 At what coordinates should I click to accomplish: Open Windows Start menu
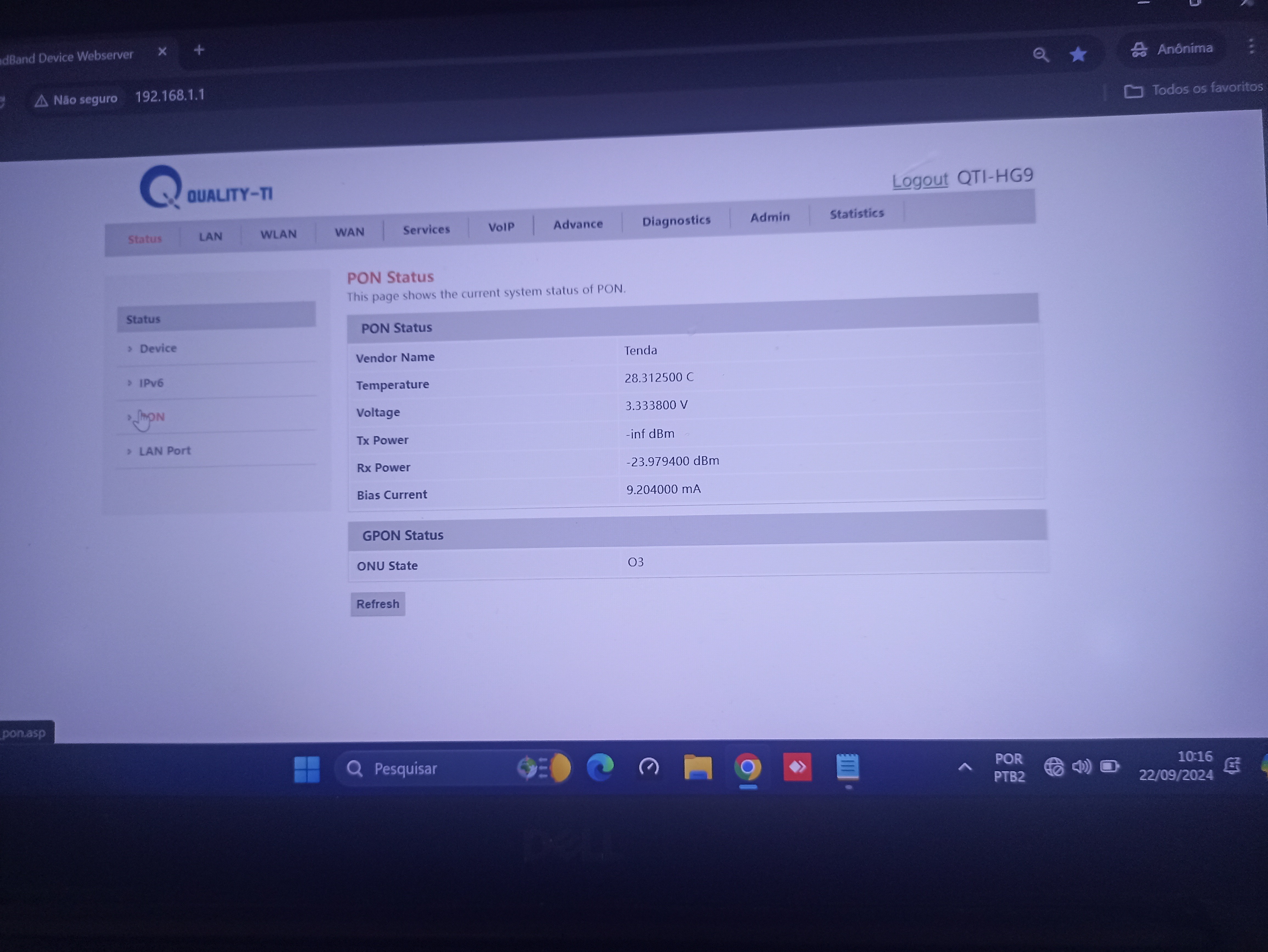click(307, 769)
